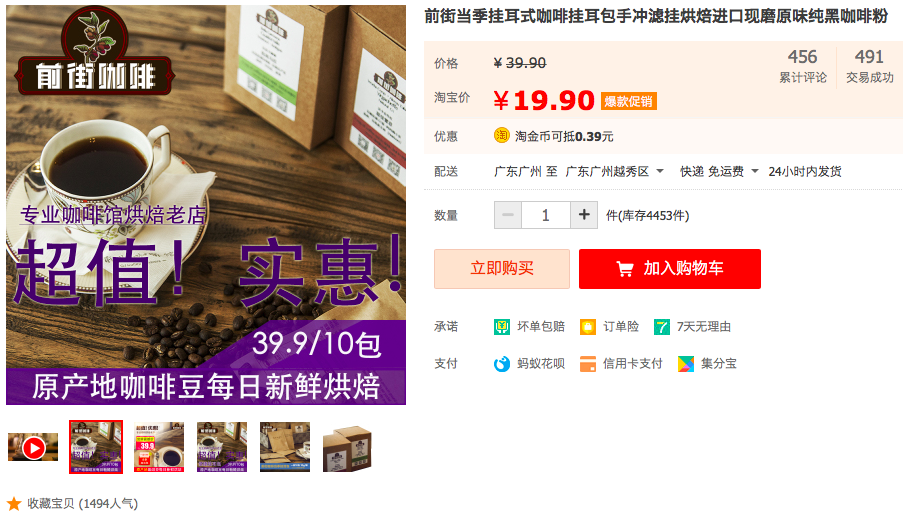Image resolution: width=903 pixels, height=515 pixels.
Task: Select the cardboard box product thumbnail
Action: coord(347,448)
